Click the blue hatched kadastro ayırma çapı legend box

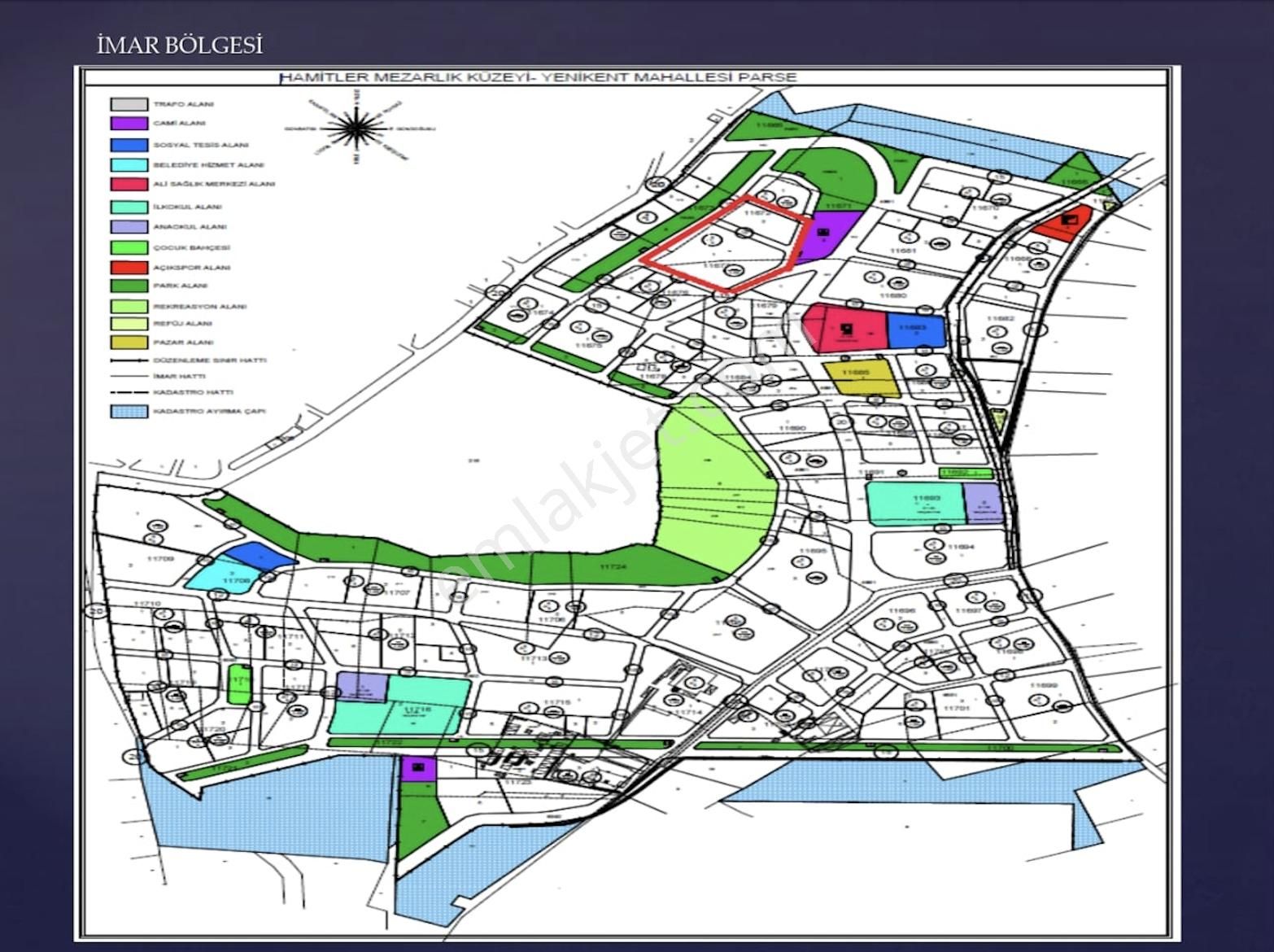(x=129, y=411)
